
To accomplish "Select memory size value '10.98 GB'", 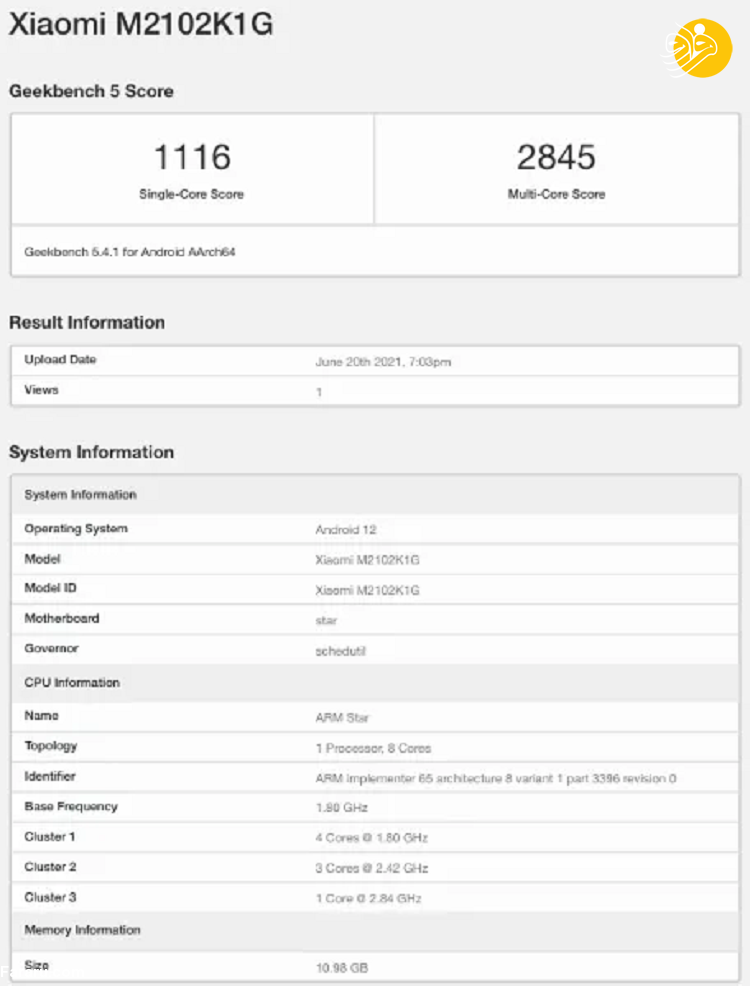I will (341, 968).
